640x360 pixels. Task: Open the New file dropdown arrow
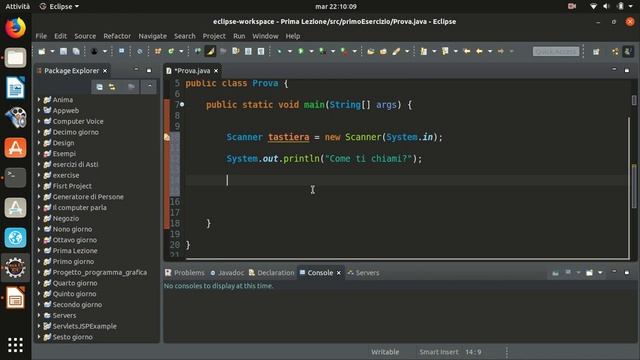pos(52,51)
